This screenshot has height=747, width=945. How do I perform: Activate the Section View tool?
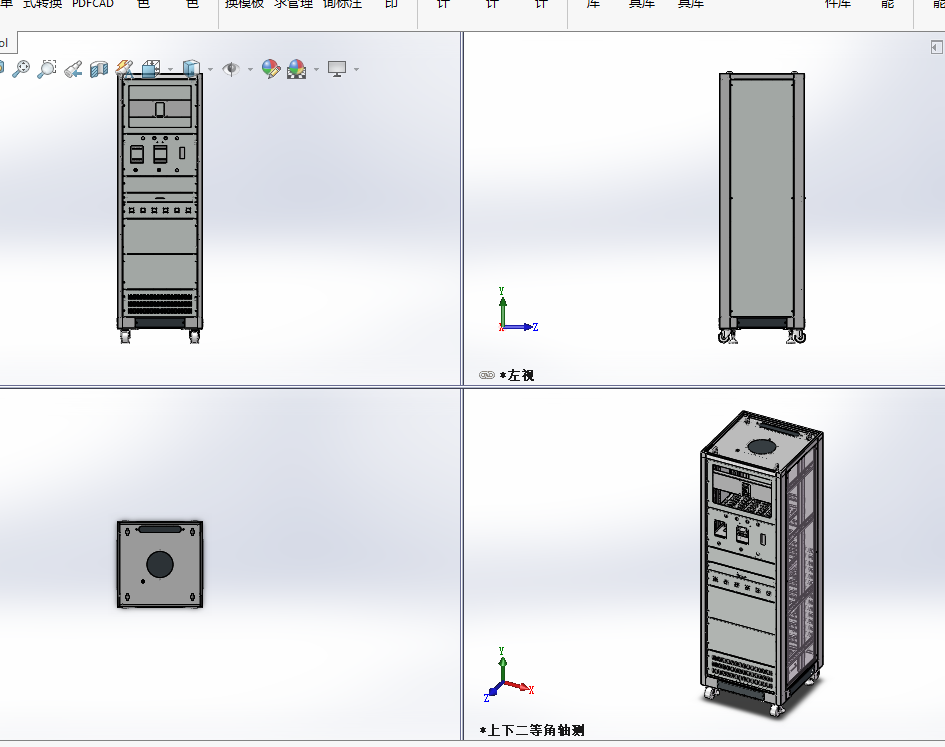click(99, 69)
